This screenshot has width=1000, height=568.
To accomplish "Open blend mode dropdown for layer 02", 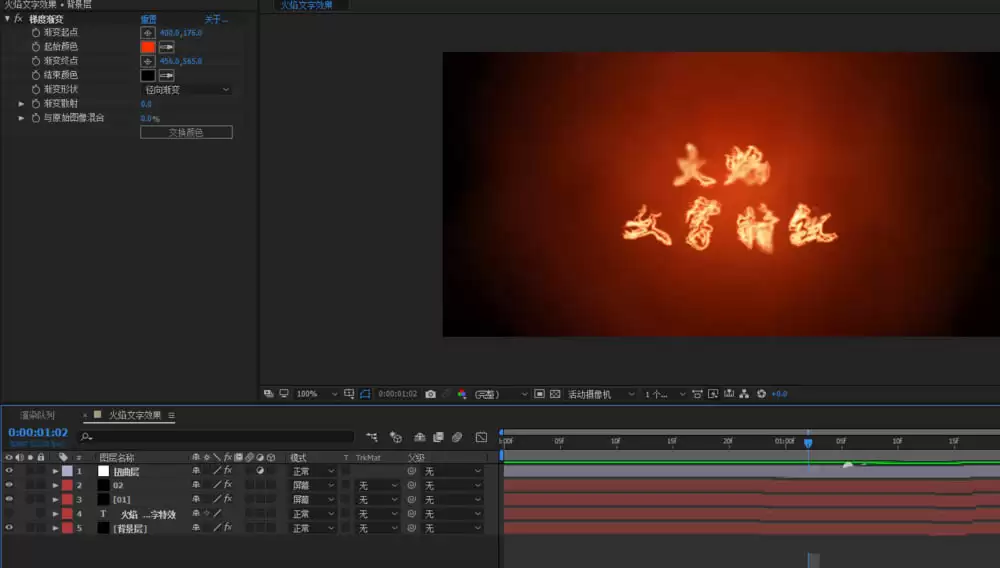I will [313, 486].
